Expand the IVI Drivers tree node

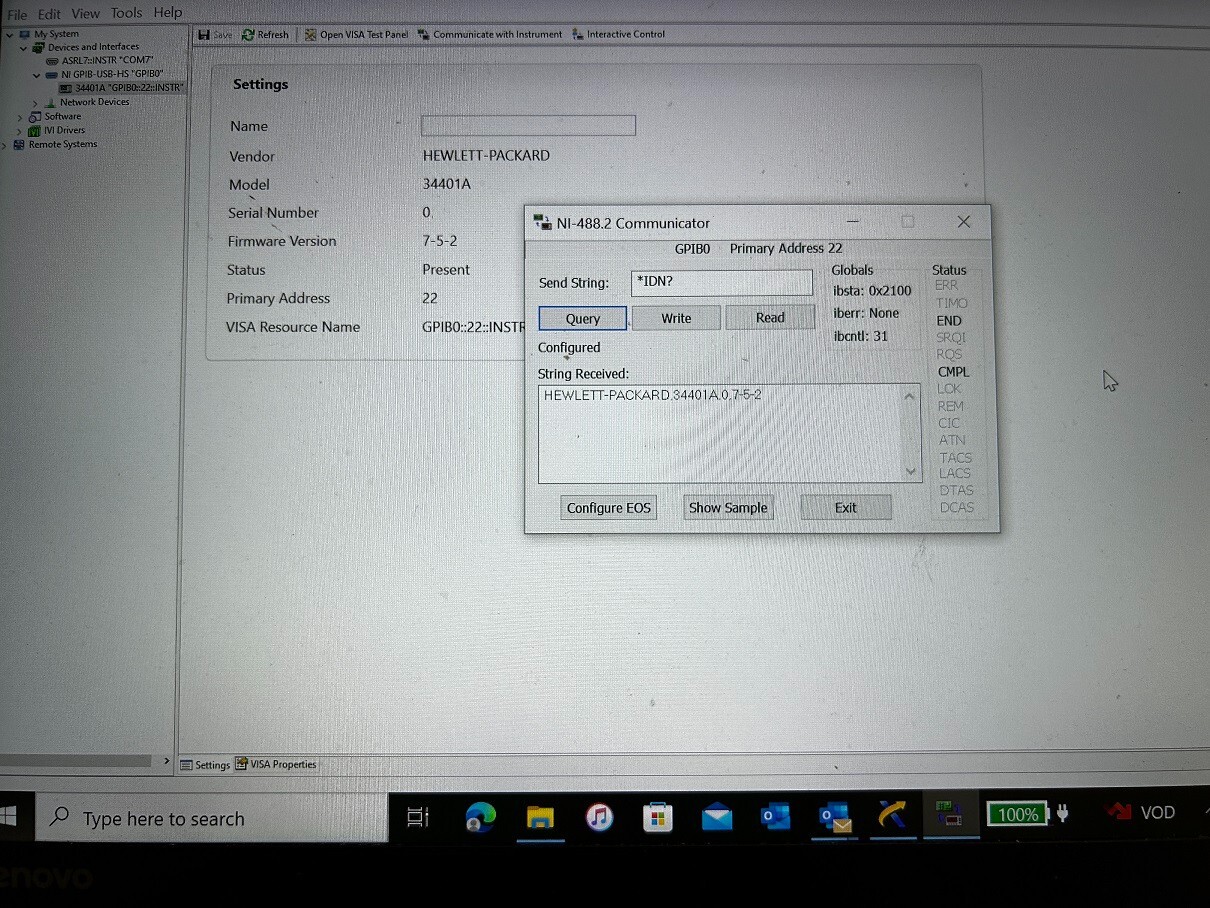point(19,131)
